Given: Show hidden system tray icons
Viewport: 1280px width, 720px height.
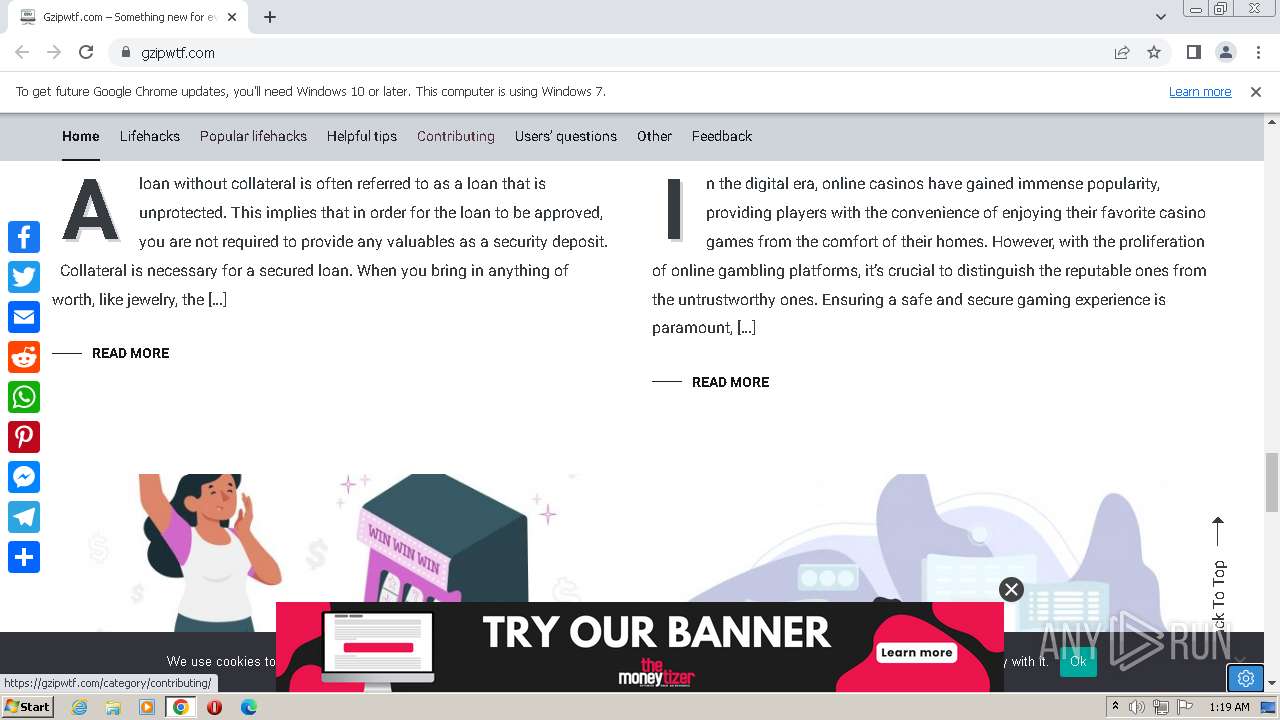Looking at the screenshot, I should click(1115, 707).
